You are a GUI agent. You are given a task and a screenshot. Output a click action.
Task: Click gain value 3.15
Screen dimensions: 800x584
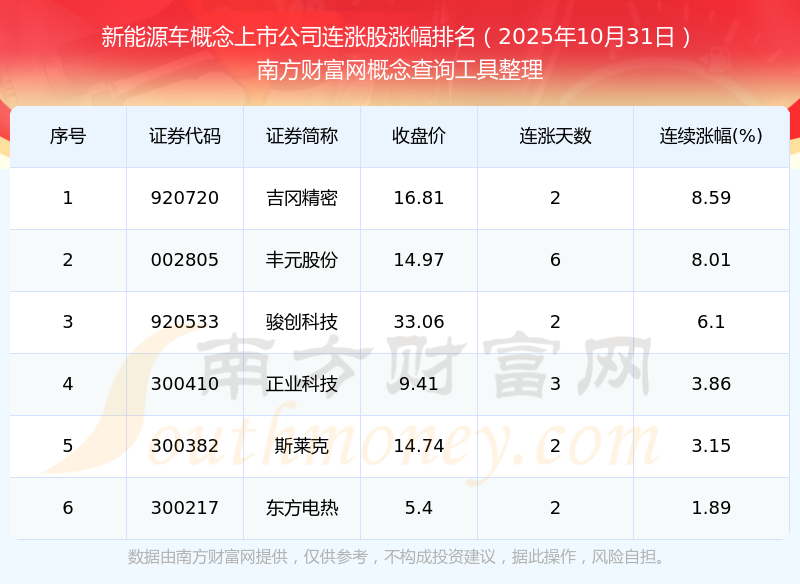[711, 446]
